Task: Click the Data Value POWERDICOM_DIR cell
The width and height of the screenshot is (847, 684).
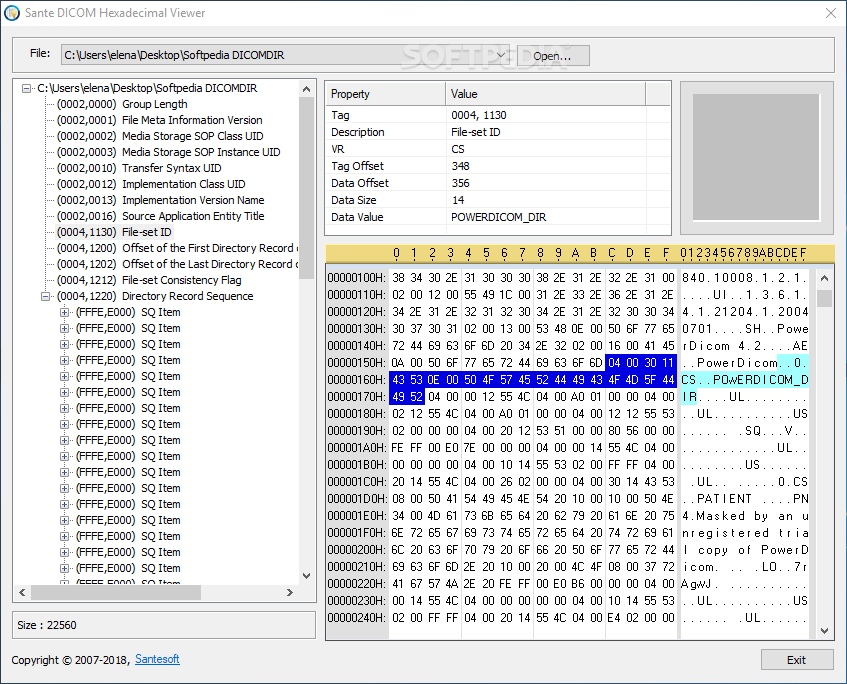Action: coord(499,217)
